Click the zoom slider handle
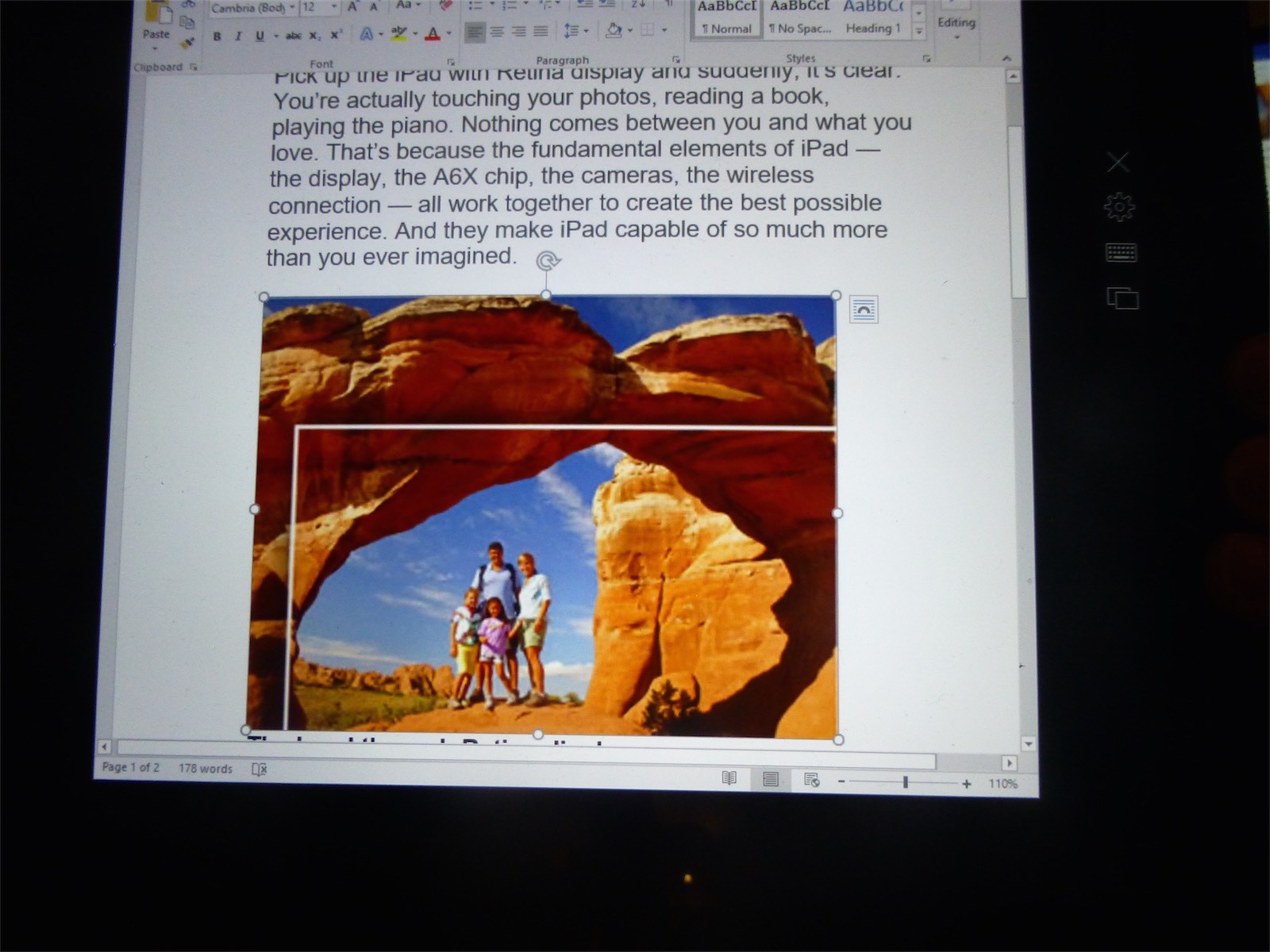The image size is (1270, 952). point(905,783)
